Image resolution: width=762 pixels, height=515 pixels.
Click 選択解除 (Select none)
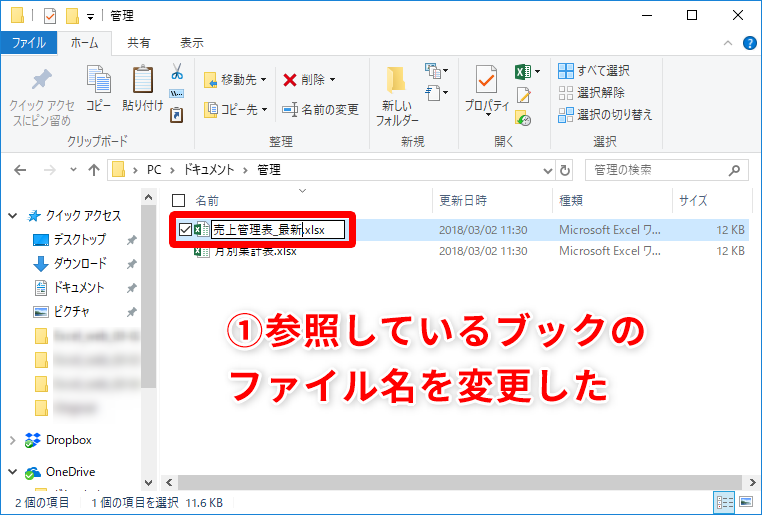coord(591,92)
